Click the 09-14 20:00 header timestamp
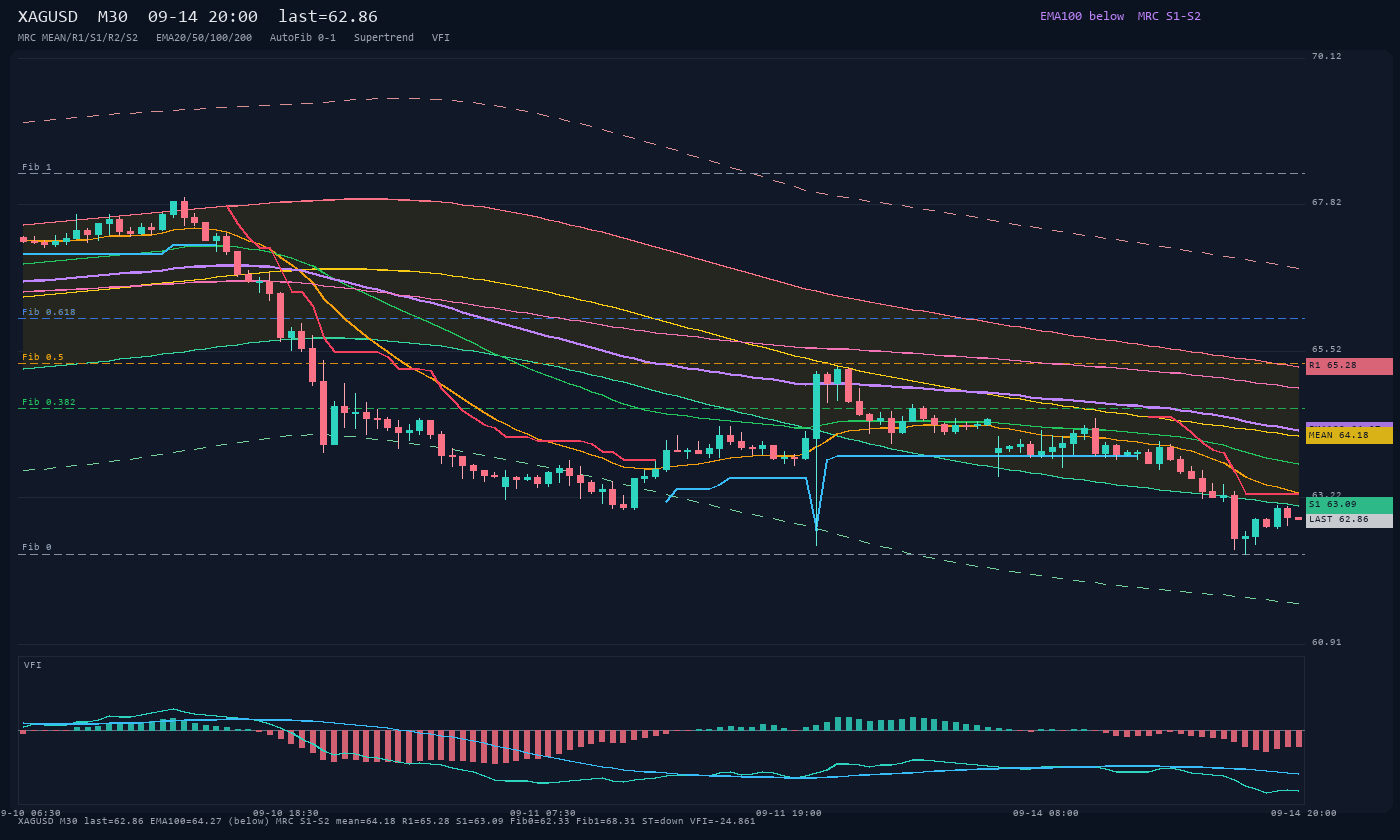 click(x=202, y=17)
